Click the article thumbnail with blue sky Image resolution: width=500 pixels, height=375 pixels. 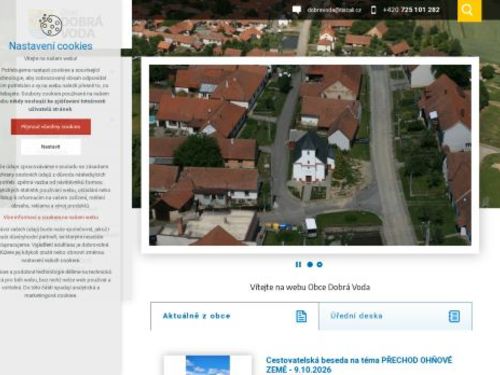coord(208,365)
